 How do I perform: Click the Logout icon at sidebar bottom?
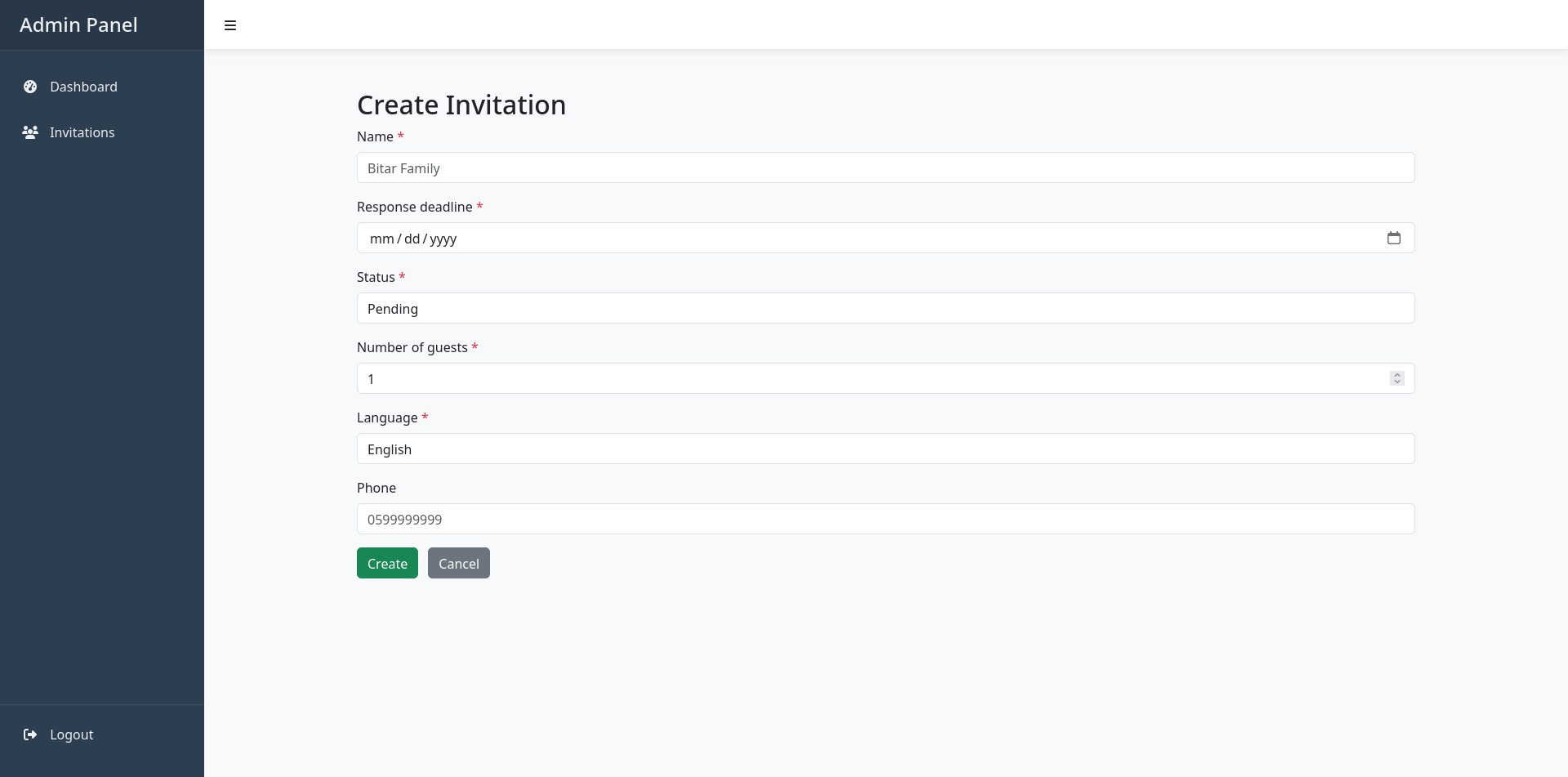[30, 735]
